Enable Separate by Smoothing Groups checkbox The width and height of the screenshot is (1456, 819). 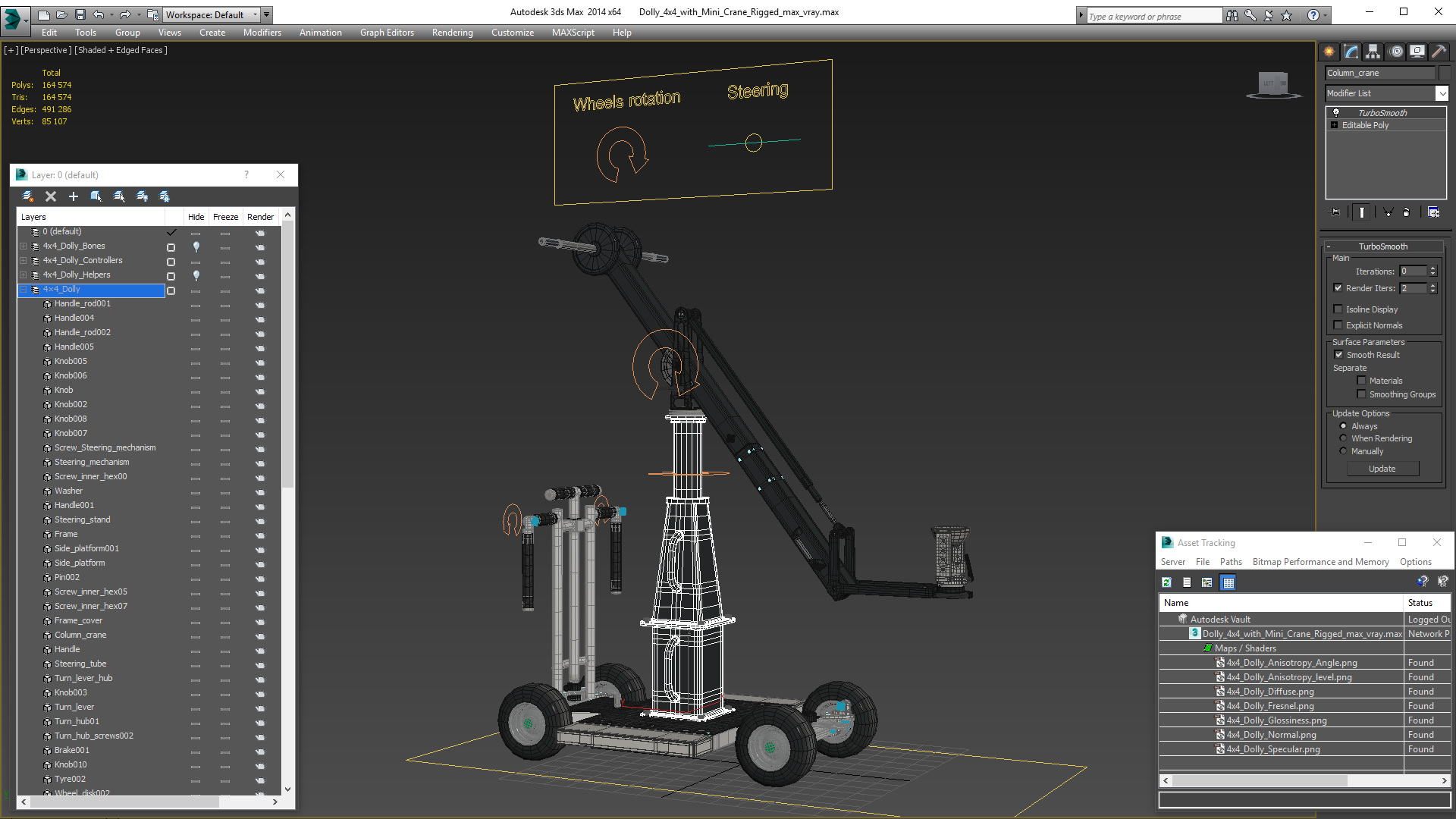coord(1361,394)
